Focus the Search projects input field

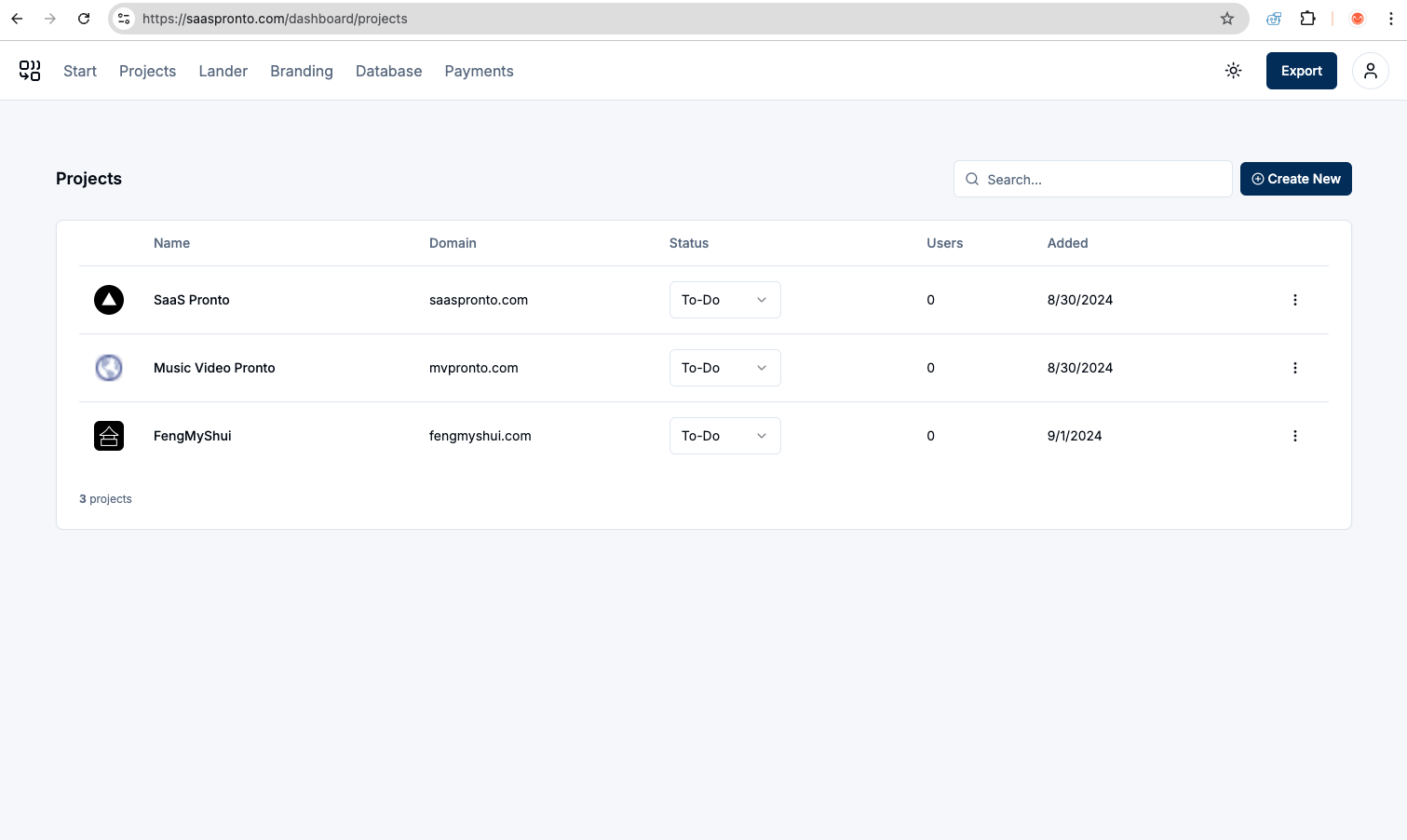click(x=1093, y=179)
